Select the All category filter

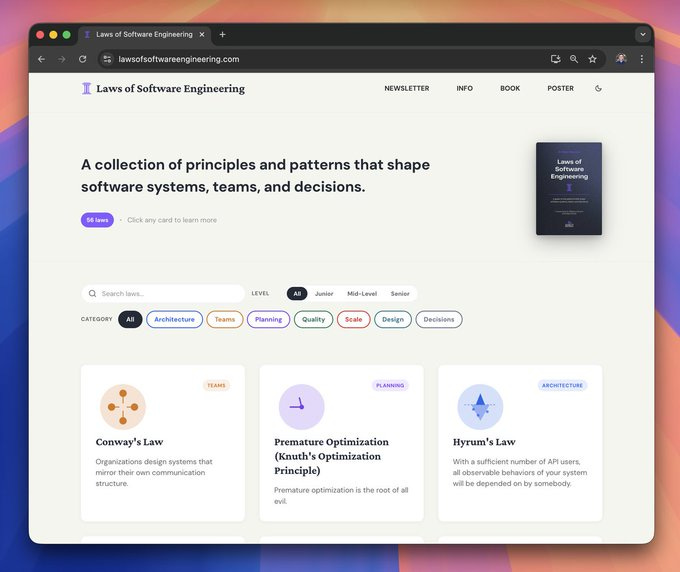pos(130,319)
